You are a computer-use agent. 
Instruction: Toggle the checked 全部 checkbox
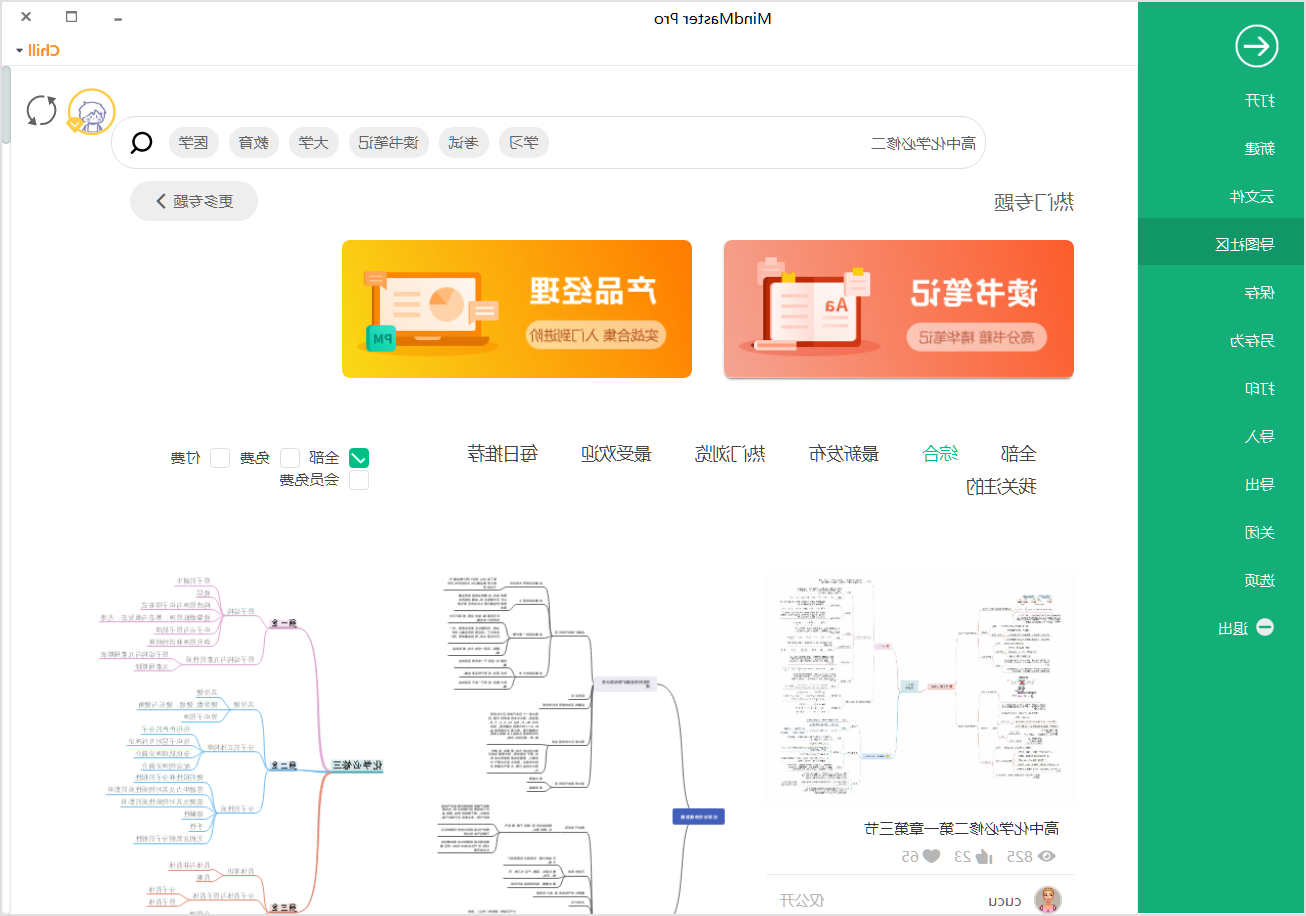click(358, 458)
